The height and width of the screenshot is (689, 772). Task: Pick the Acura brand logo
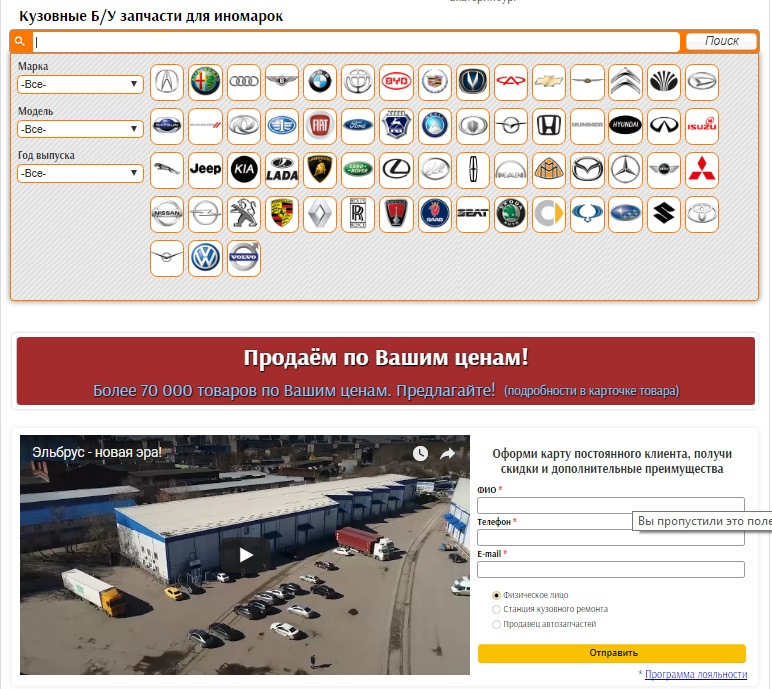pyautogui.click(x=167, y=82)
